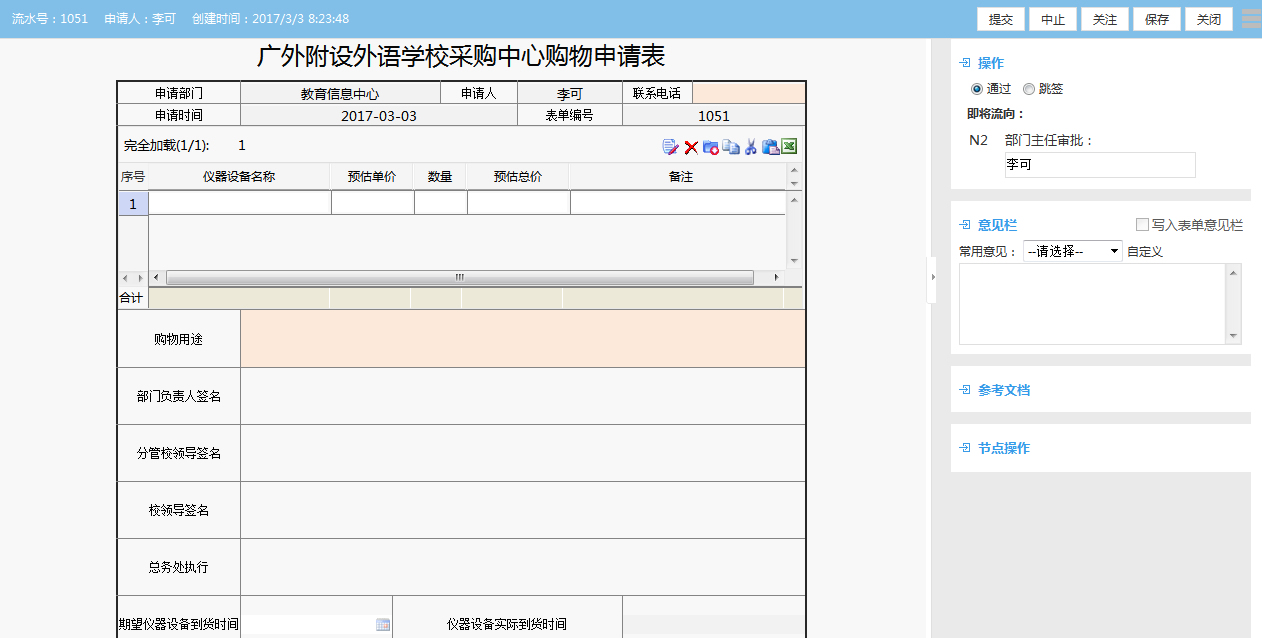The width and height of the screenshot is (1262, 638).
Task: Select the 跳签 radio option
Action: (x=1029, y=89)
